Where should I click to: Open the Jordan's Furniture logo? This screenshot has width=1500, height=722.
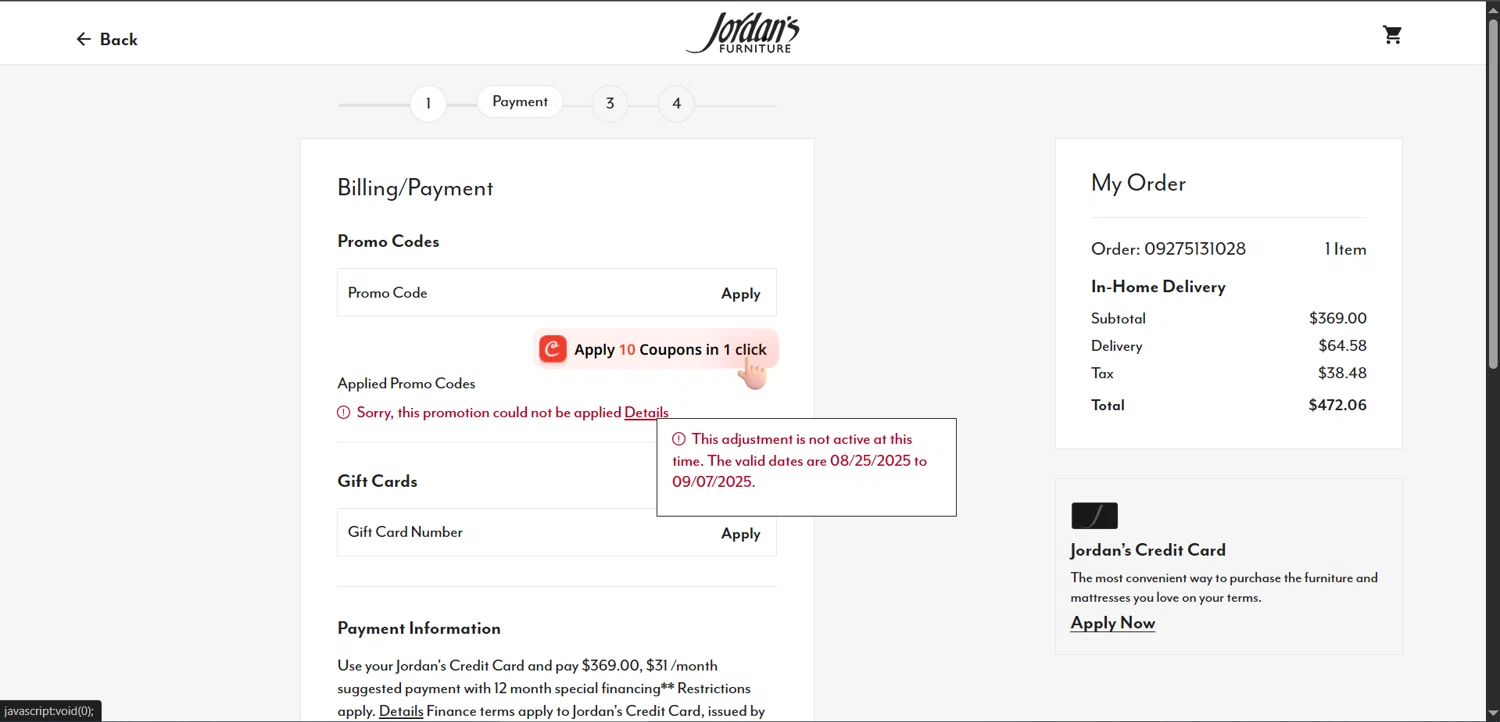click(743, 33)
